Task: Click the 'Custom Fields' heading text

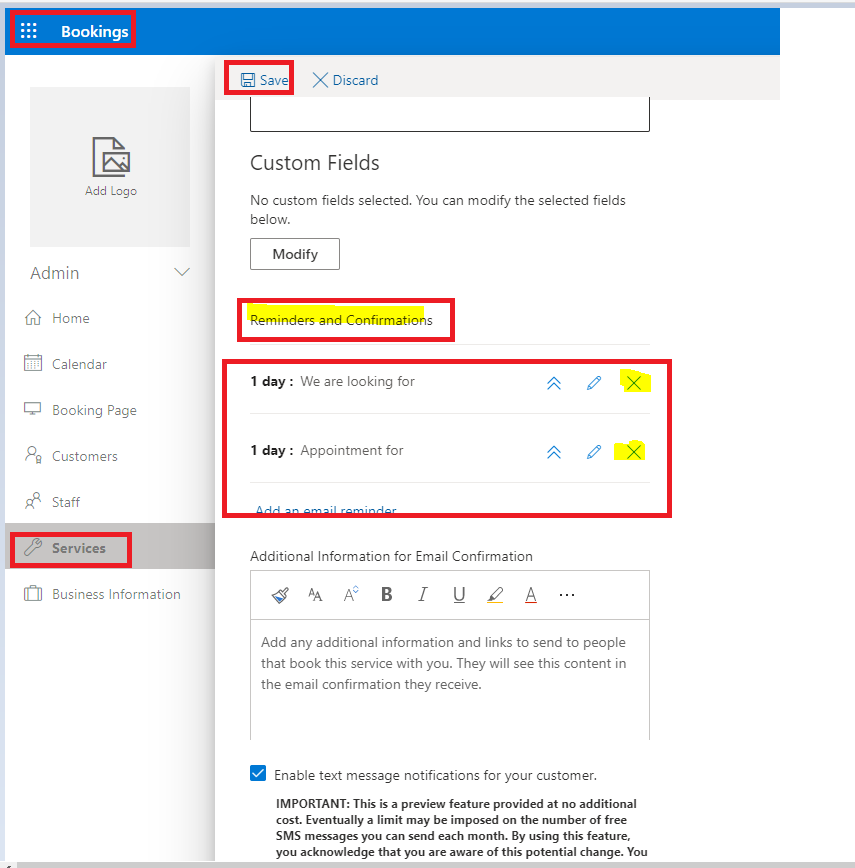Action: pyautogui.click(x=315, y=163)
